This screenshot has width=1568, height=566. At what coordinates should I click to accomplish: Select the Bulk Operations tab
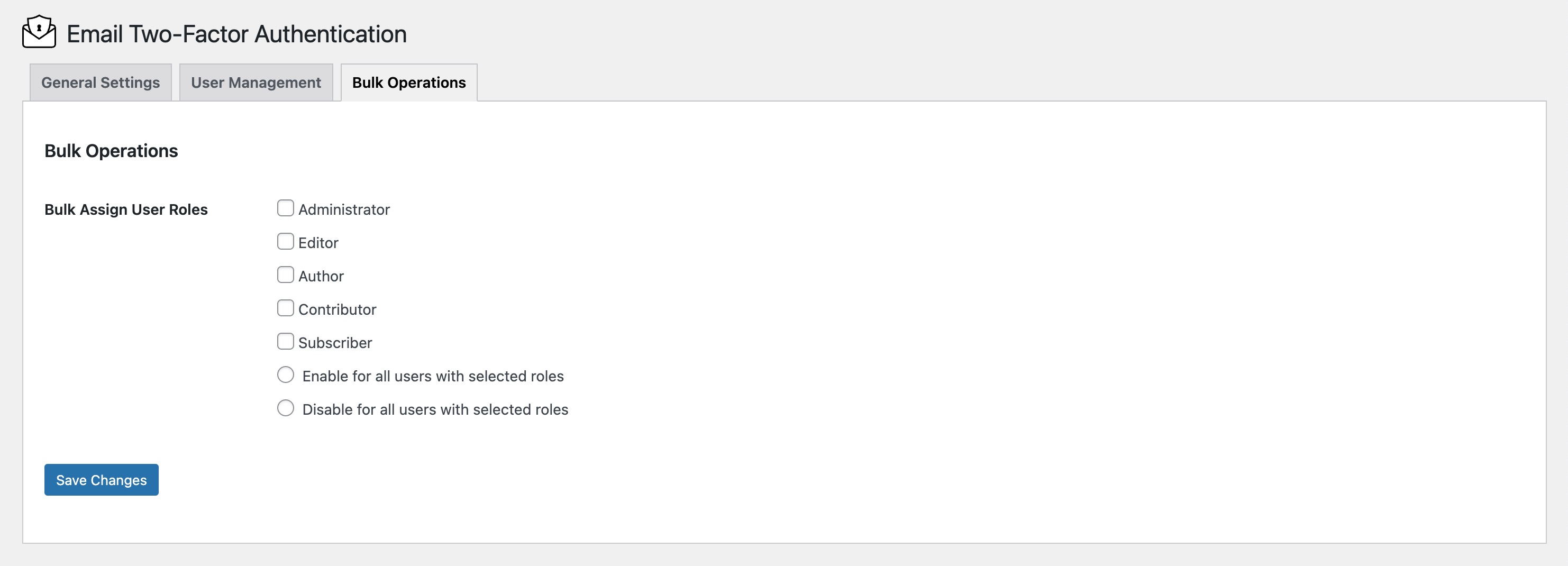click(408, 83)
